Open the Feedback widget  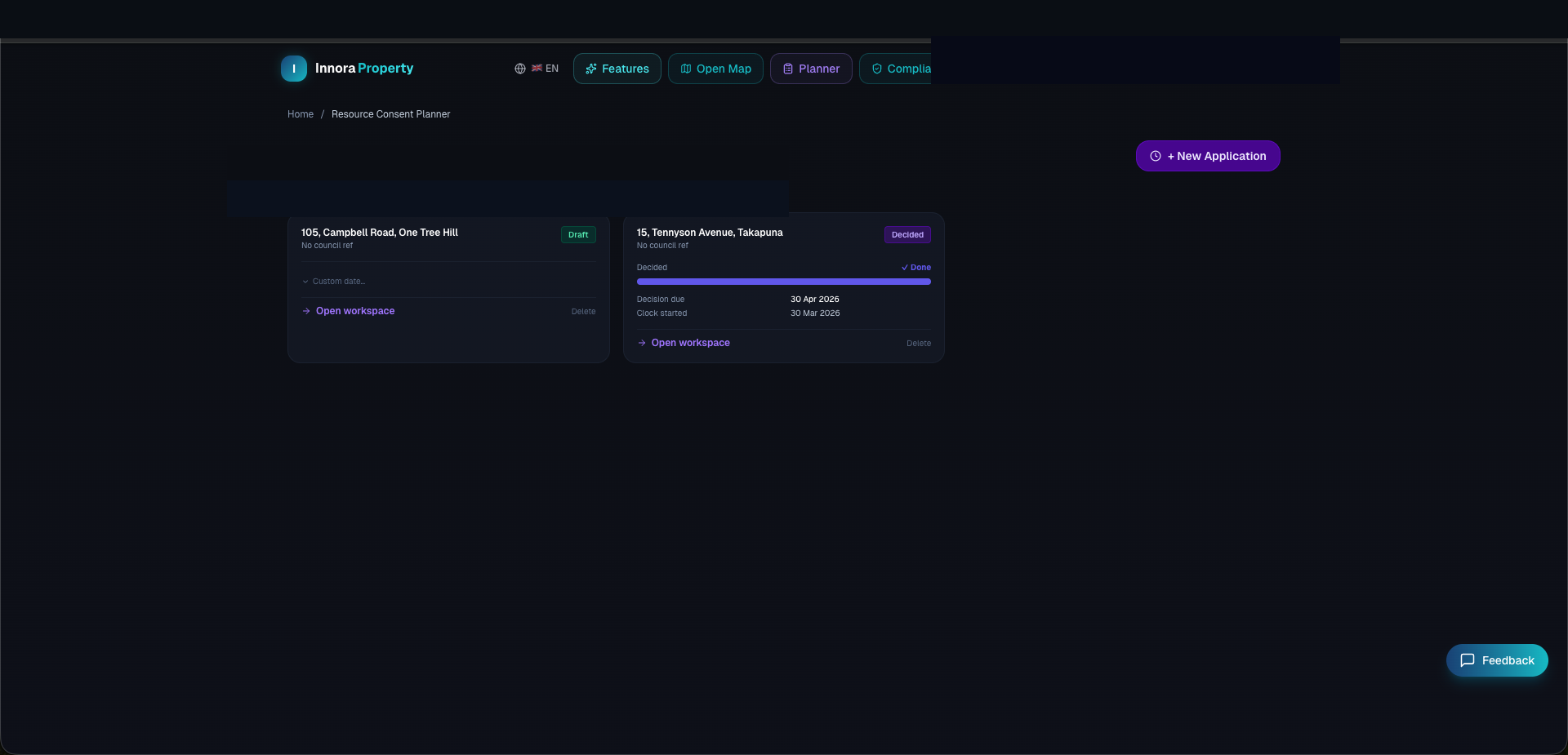(x=1497, y=660)
